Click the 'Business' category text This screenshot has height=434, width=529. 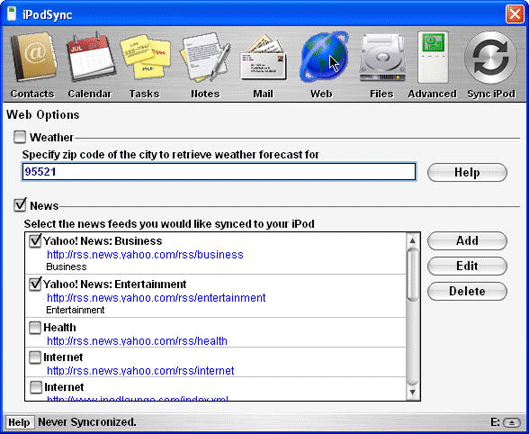pyautogui.click(x=66, y=267)
